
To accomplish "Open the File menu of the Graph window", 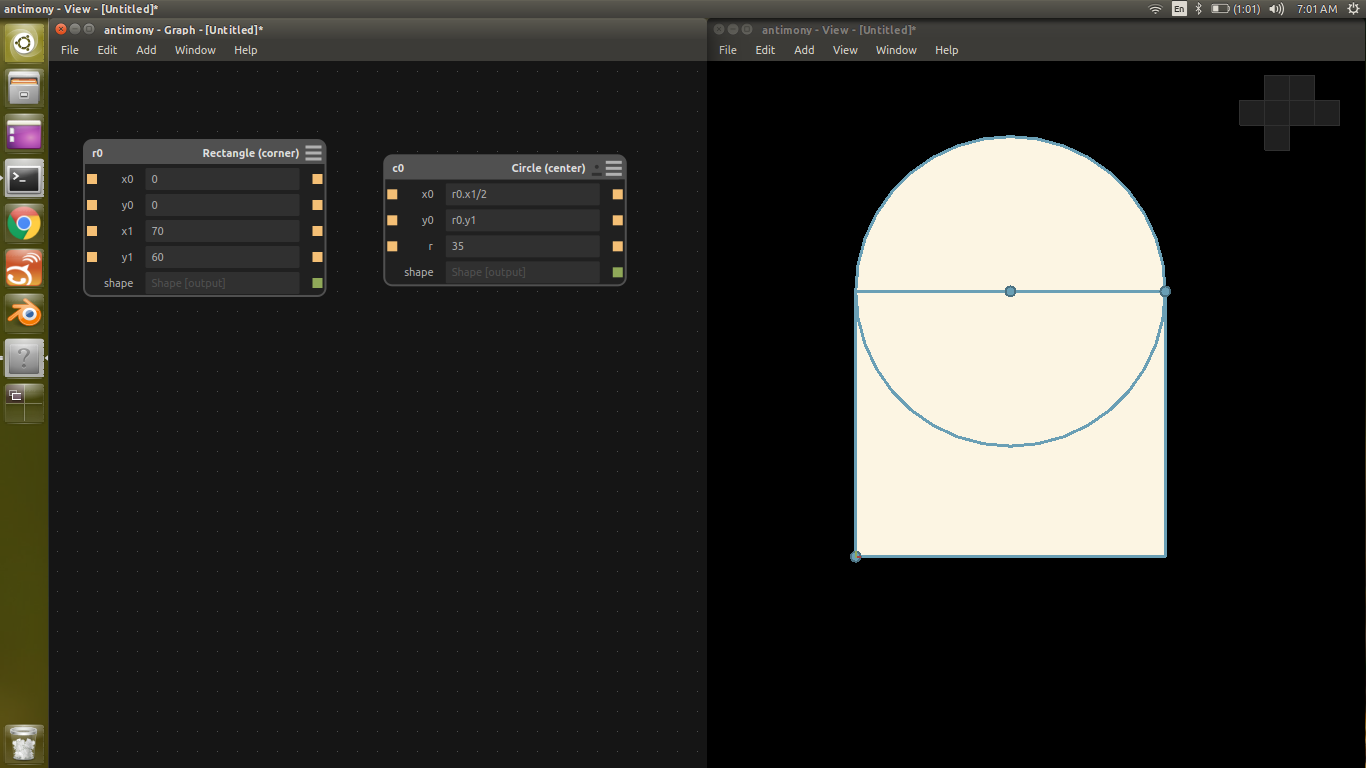I will tap(69, 50).
